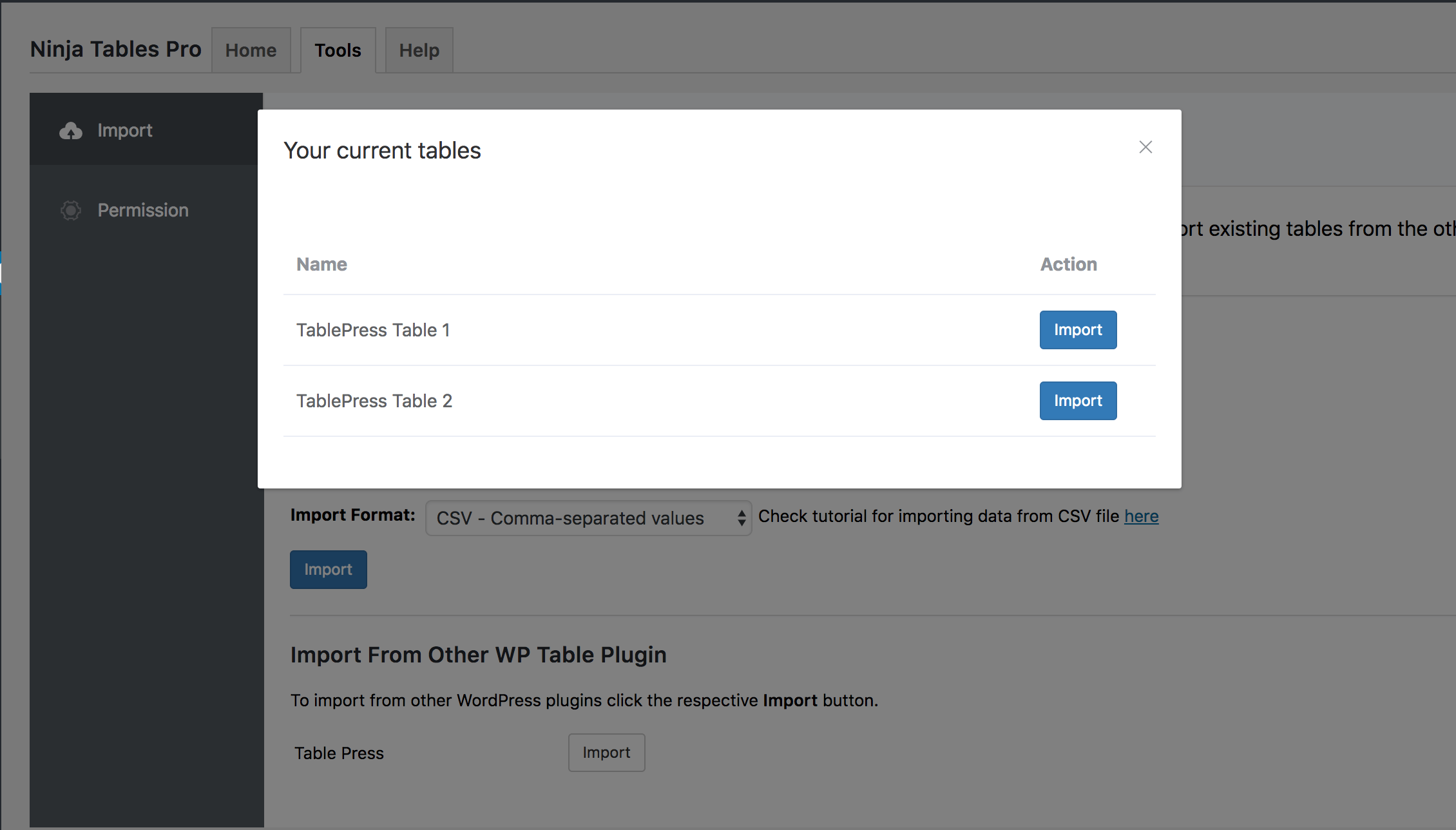This screenshot has width=1456, height=830.
Task: Open the Import Format dropdown
Action: point(580,518)
